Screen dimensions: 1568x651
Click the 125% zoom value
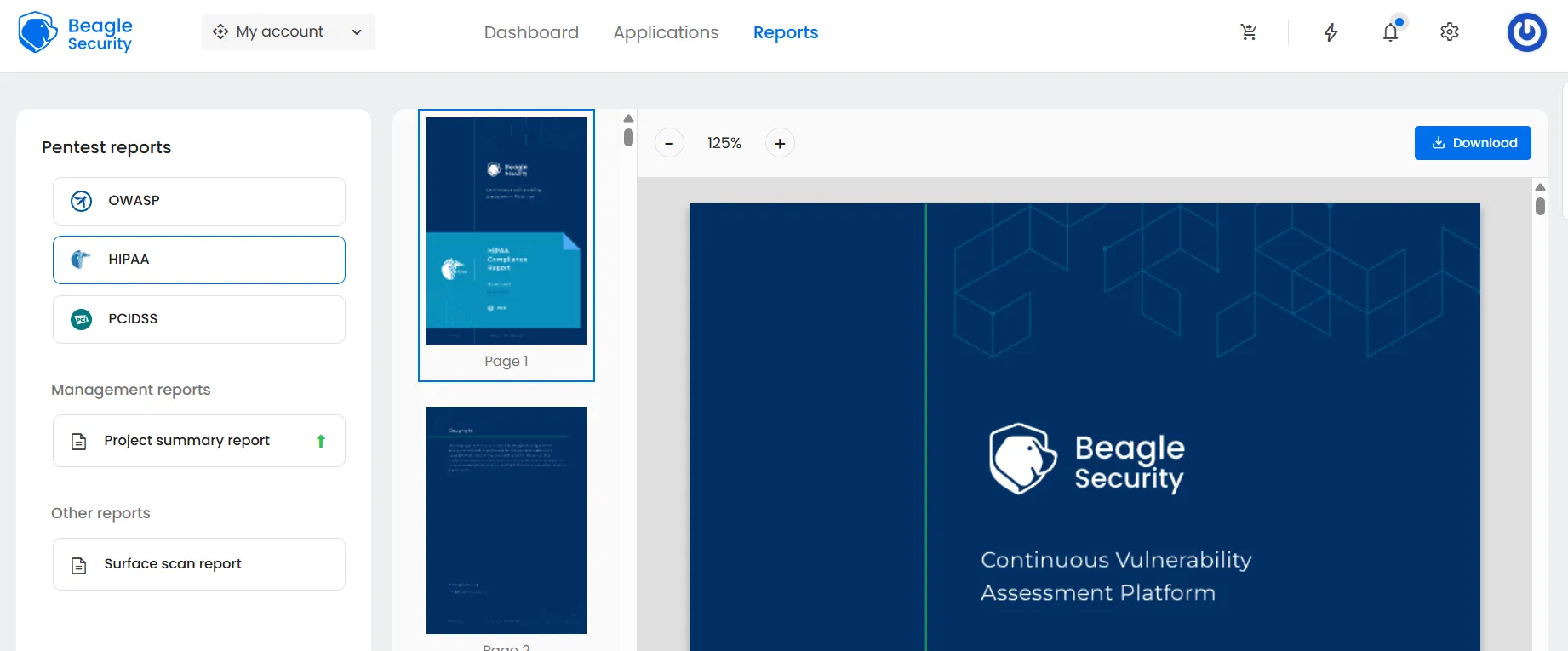pos(724,143)
